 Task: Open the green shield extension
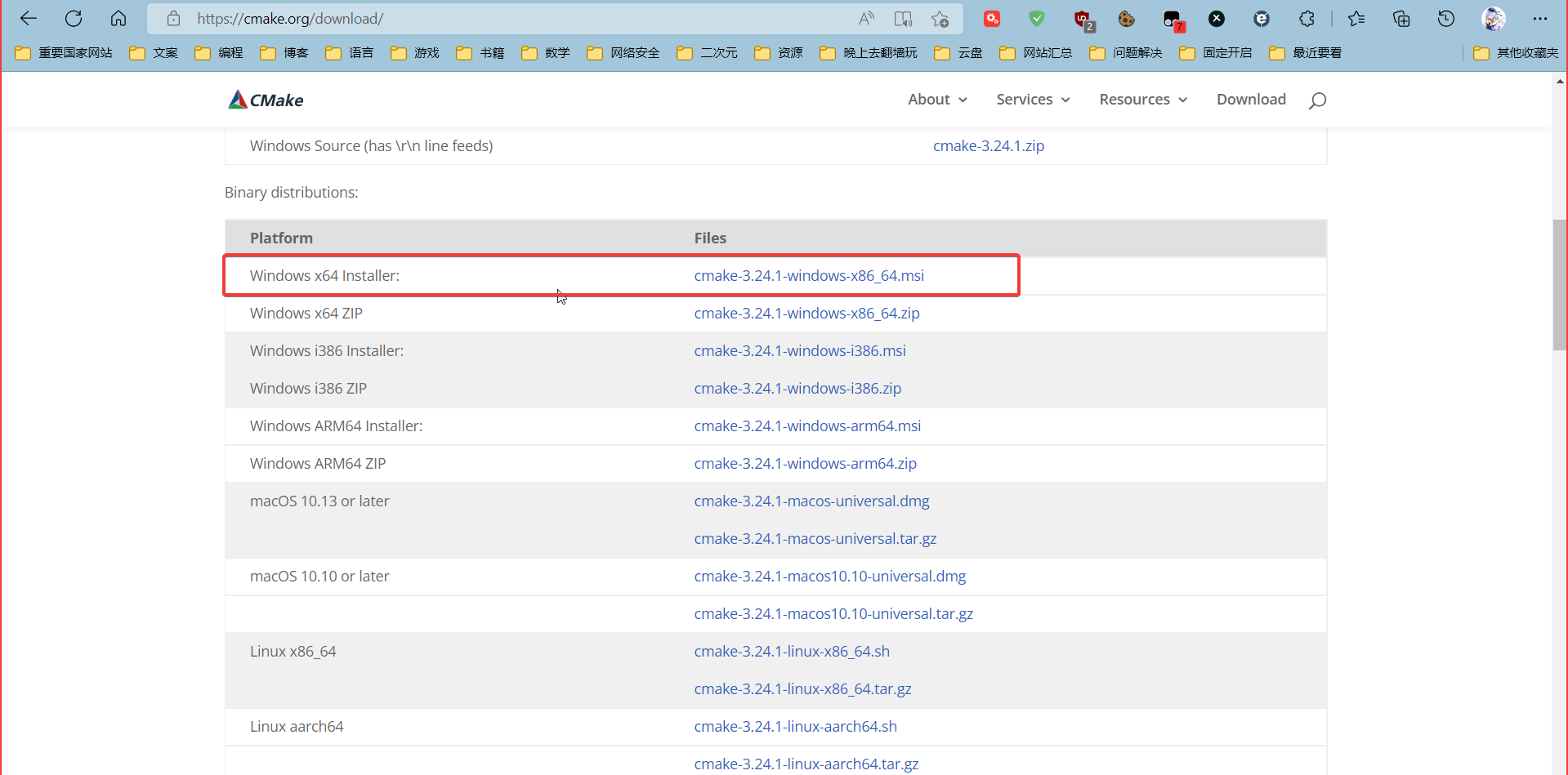[1037, 18]
